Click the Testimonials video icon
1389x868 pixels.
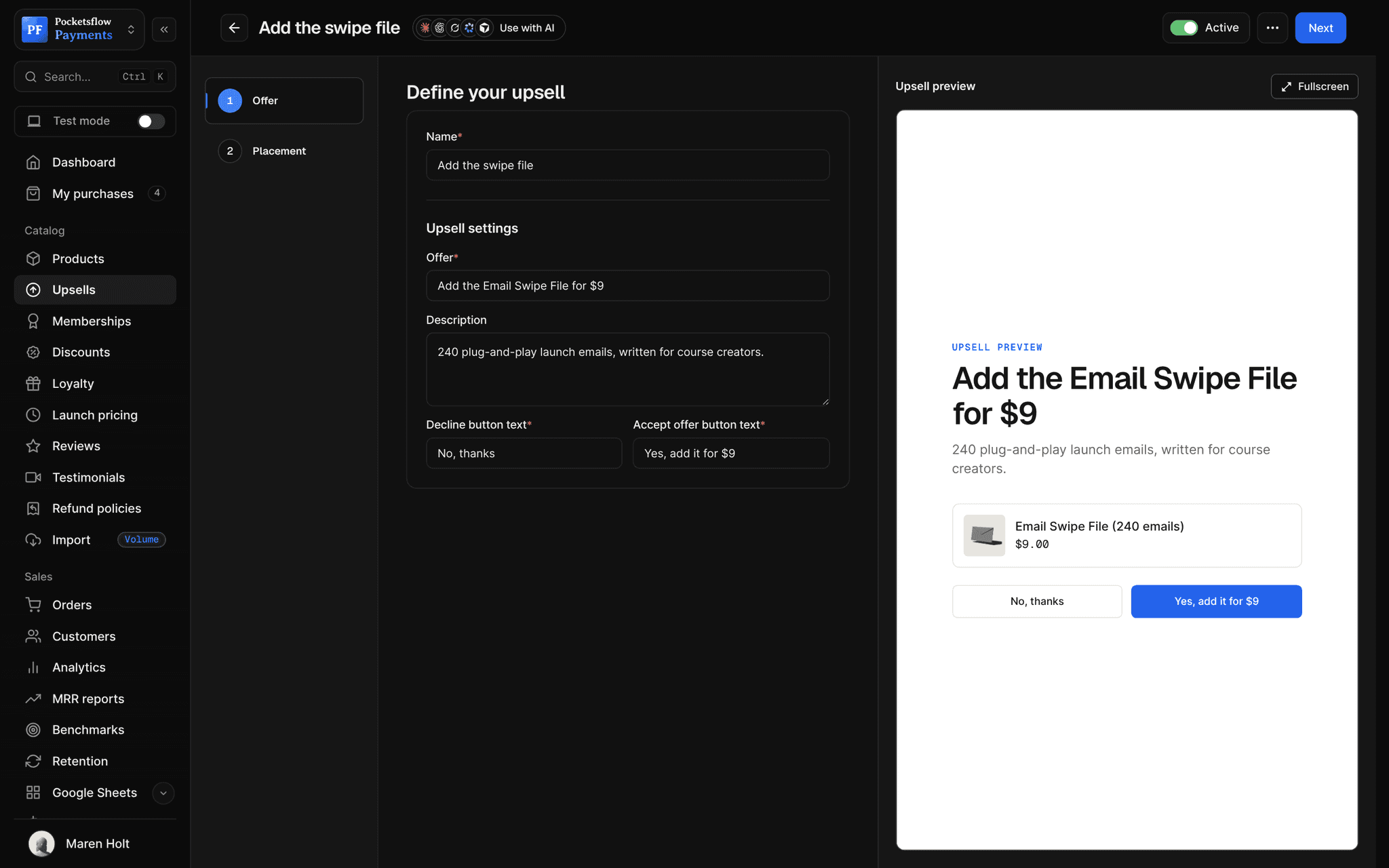(33, 477)
